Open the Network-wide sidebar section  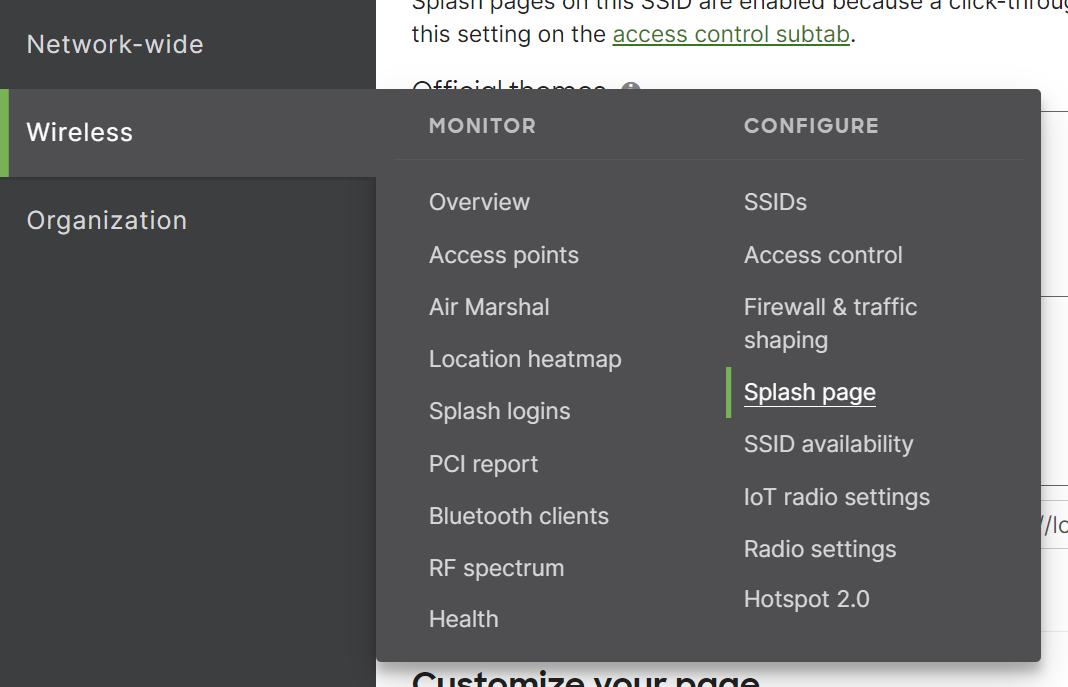[x=115, y=44]
